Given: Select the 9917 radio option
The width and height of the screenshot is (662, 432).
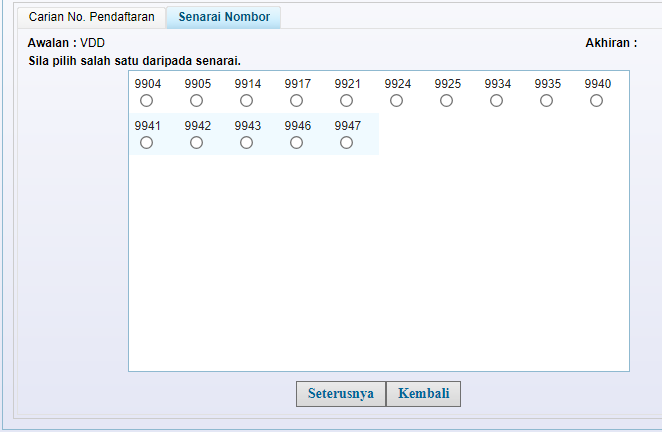Looking at the screenshot, I should (297, 101).
